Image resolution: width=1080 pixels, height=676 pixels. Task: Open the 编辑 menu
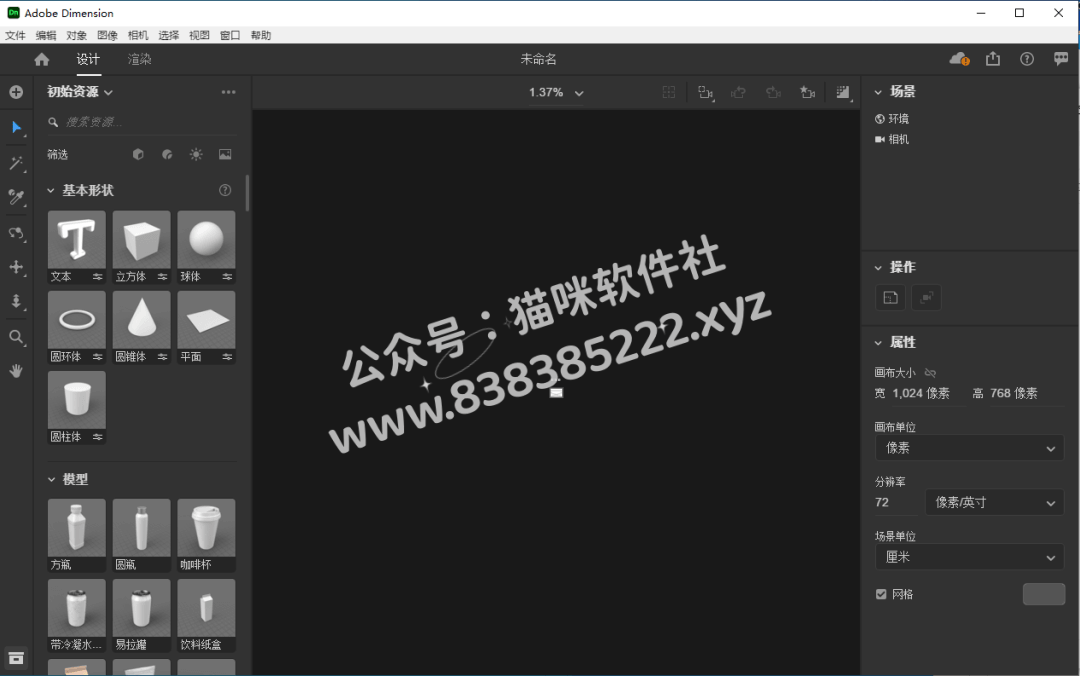46,35
